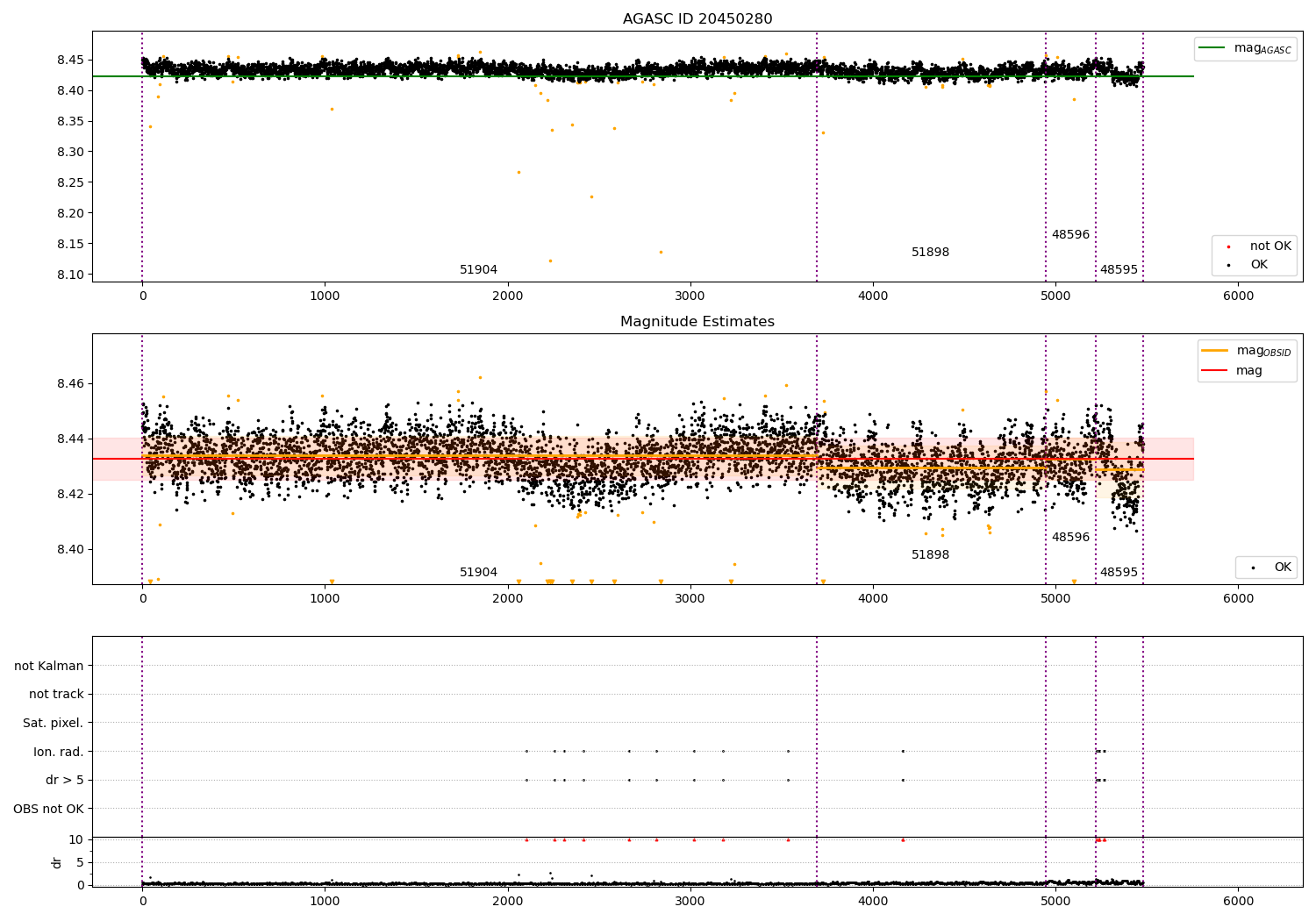Click the 8.46 y-axis tick label

(x=70, y=384)
